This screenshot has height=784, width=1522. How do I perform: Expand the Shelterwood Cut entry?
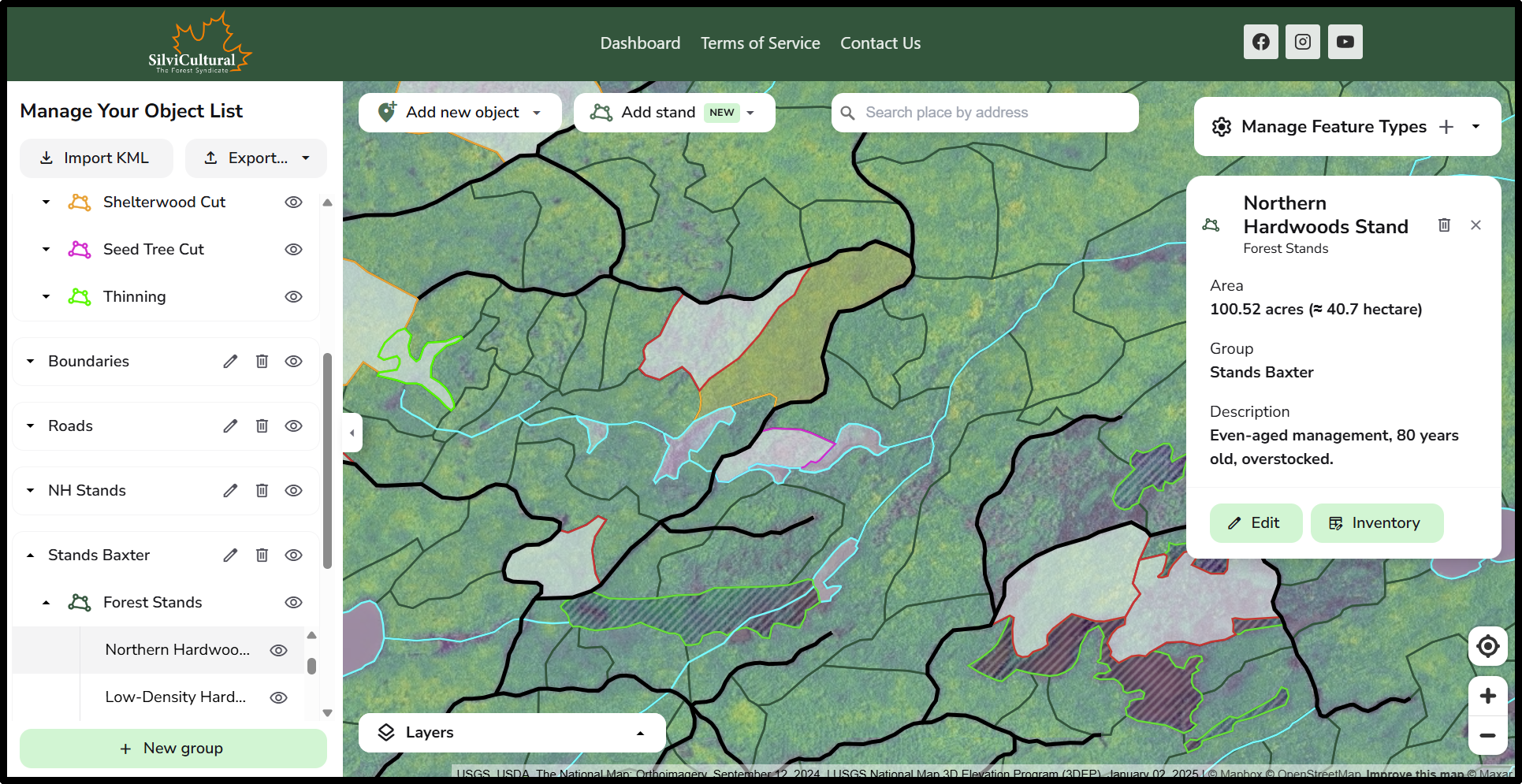(45, 202)
